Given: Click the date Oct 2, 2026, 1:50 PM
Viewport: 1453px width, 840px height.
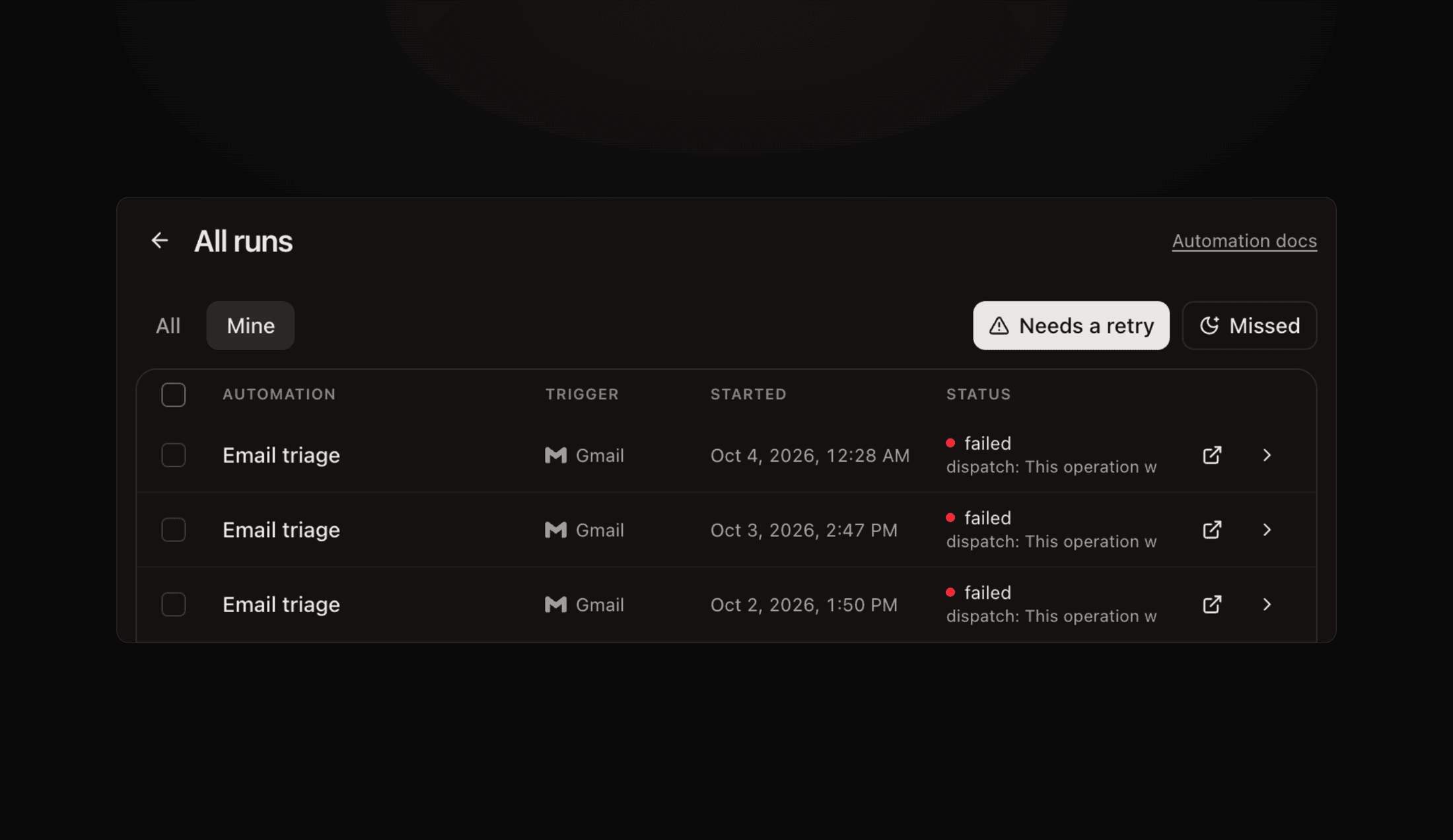Looking at the screenshot, I should tap(804, 605).
